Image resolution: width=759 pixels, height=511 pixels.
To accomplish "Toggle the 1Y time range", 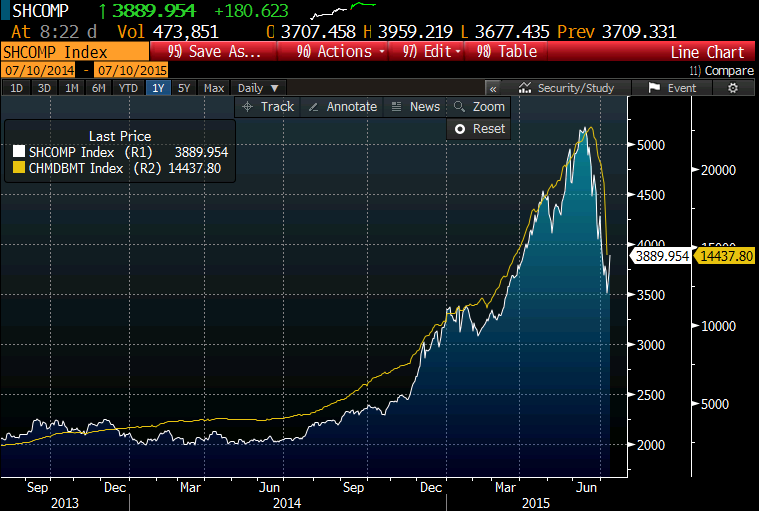I will [x=157, y=88].
